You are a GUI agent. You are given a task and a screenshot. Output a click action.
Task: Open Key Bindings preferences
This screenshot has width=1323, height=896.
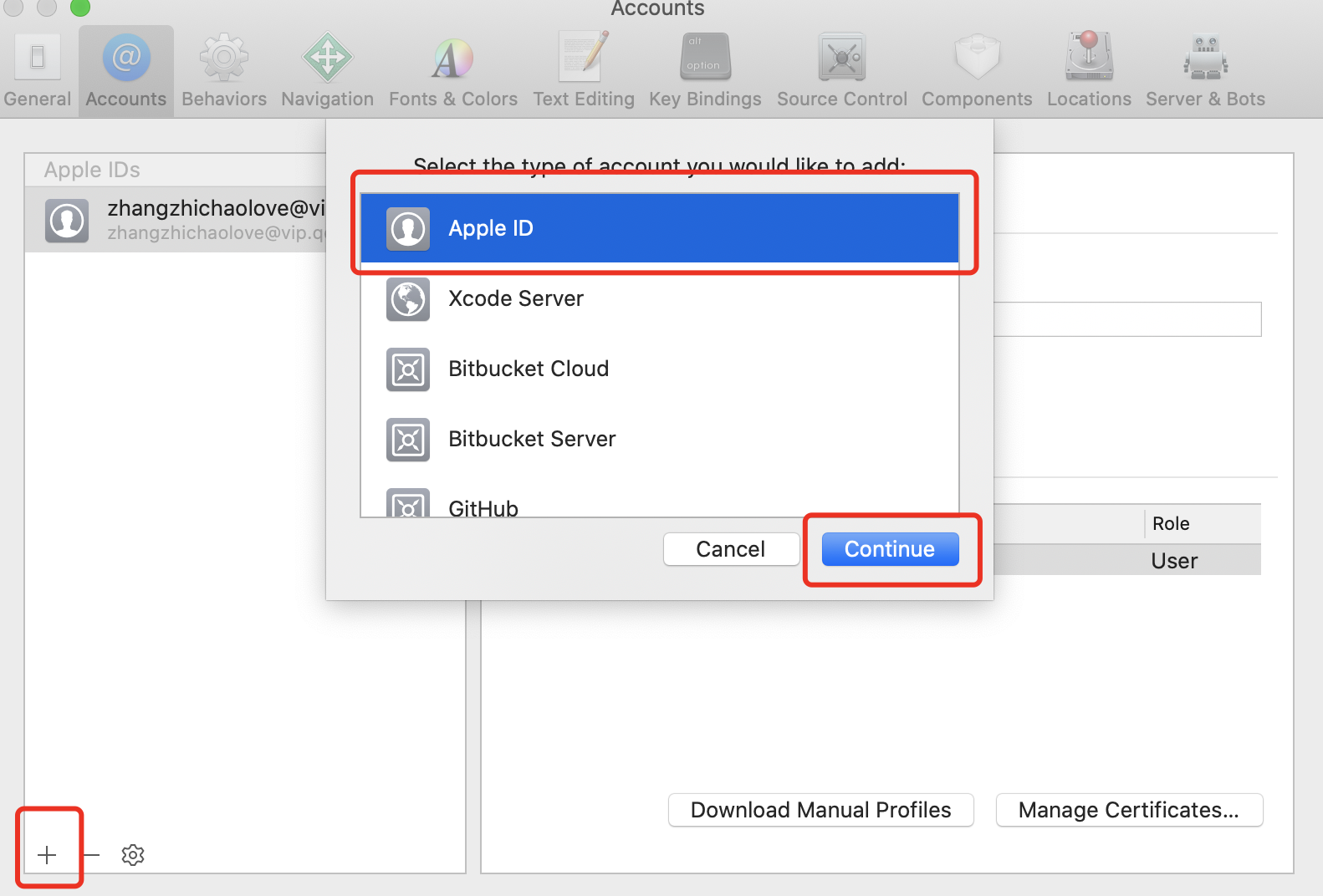click(x=705, y=72)
